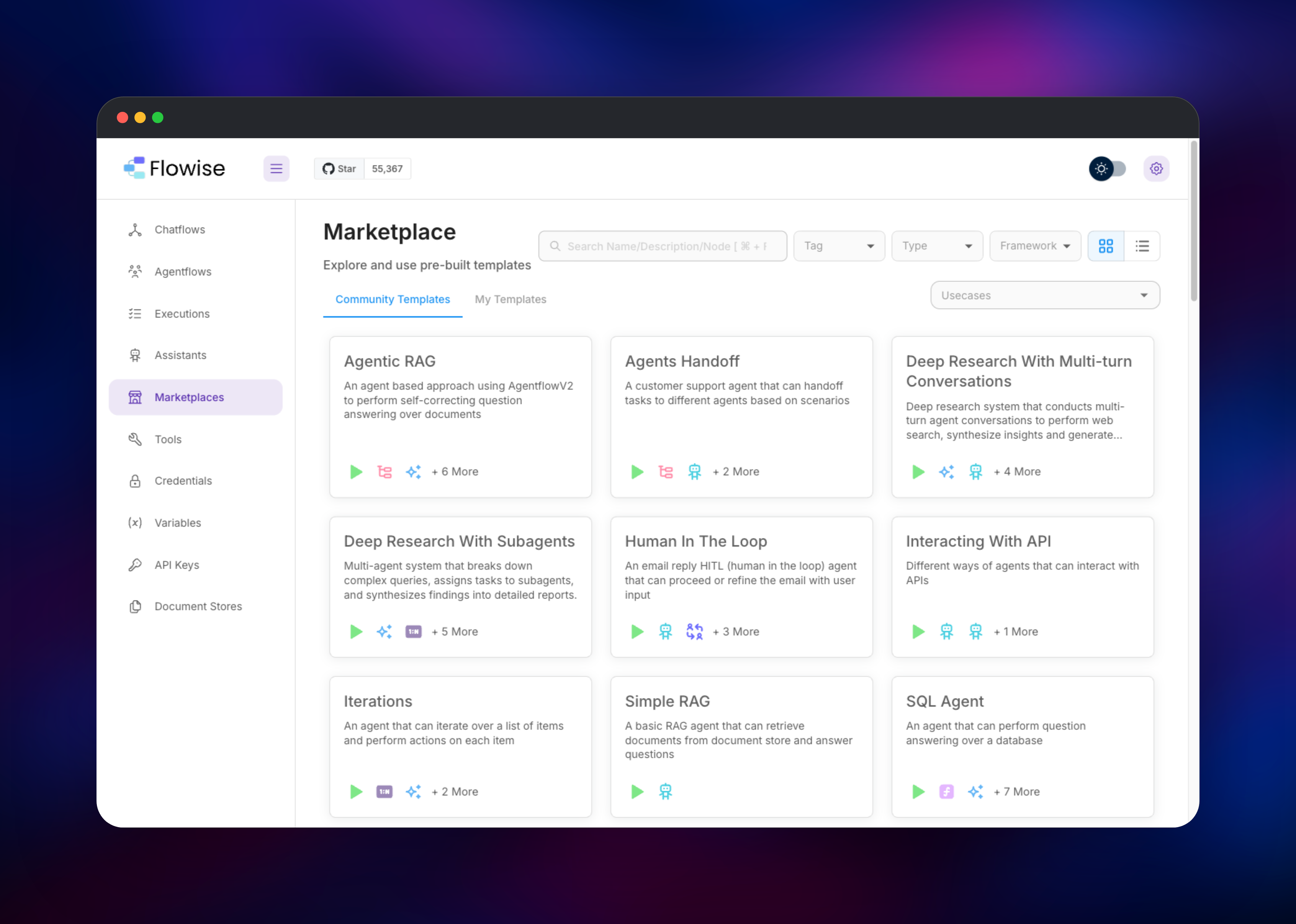Click SQL Agent purple function icon
The image size is (1296, 924).
click(947, 792)
